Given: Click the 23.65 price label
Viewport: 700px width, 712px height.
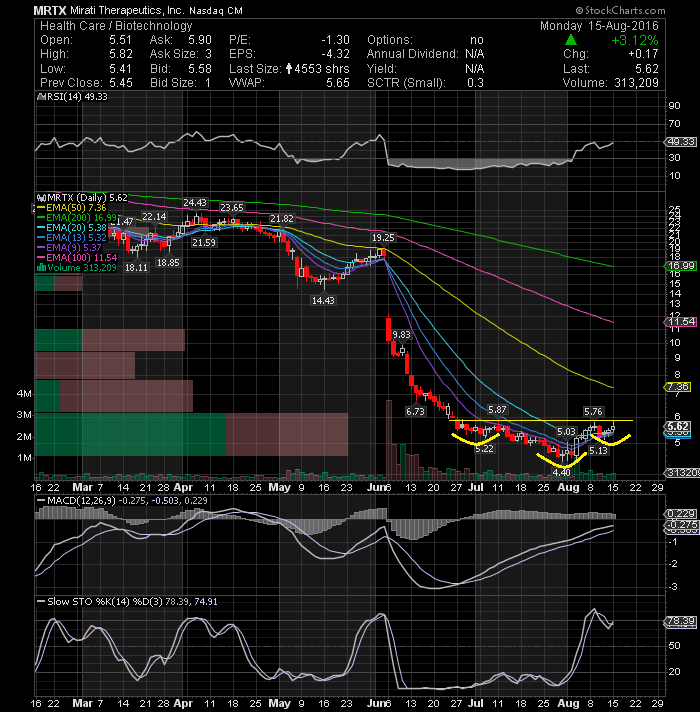Looking at the screenshot, I should 232,208.
